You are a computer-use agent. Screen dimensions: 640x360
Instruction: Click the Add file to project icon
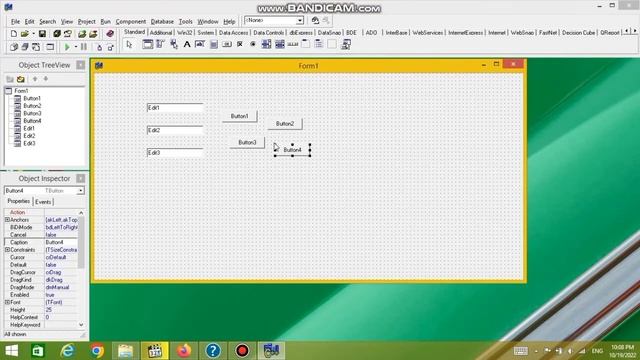82,34
